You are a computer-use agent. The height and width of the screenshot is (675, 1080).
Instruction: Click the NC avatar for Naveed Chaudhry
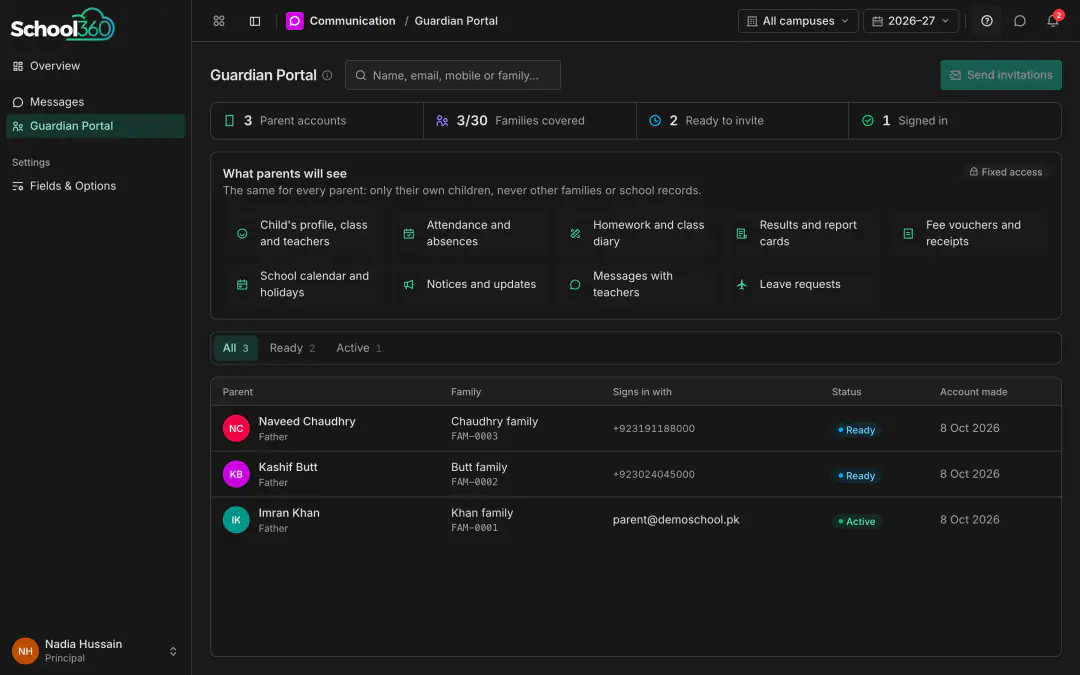236,428
